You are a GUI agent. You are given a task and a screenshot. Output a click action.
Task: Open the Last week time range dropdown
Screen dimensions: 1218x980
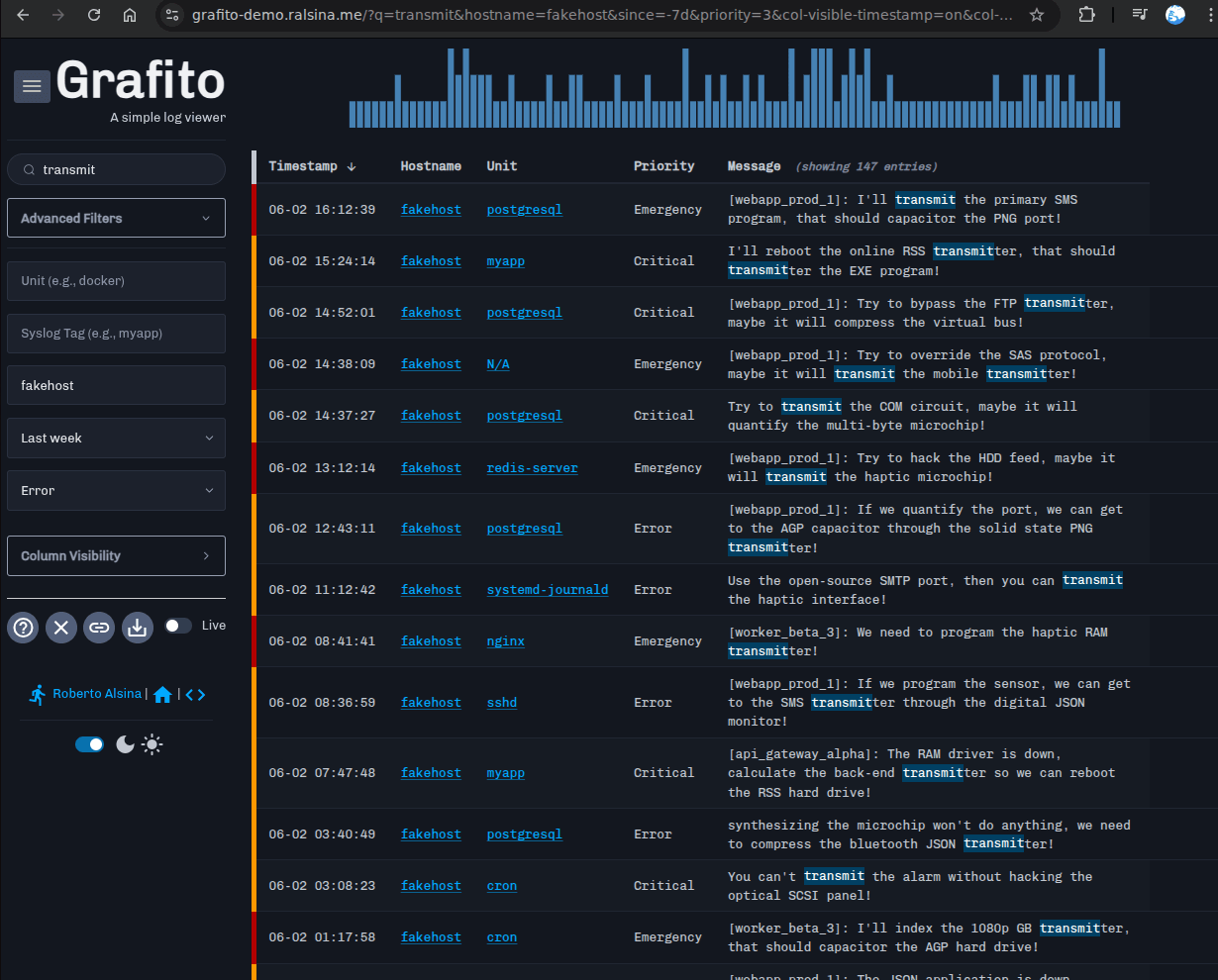[116, 438]
